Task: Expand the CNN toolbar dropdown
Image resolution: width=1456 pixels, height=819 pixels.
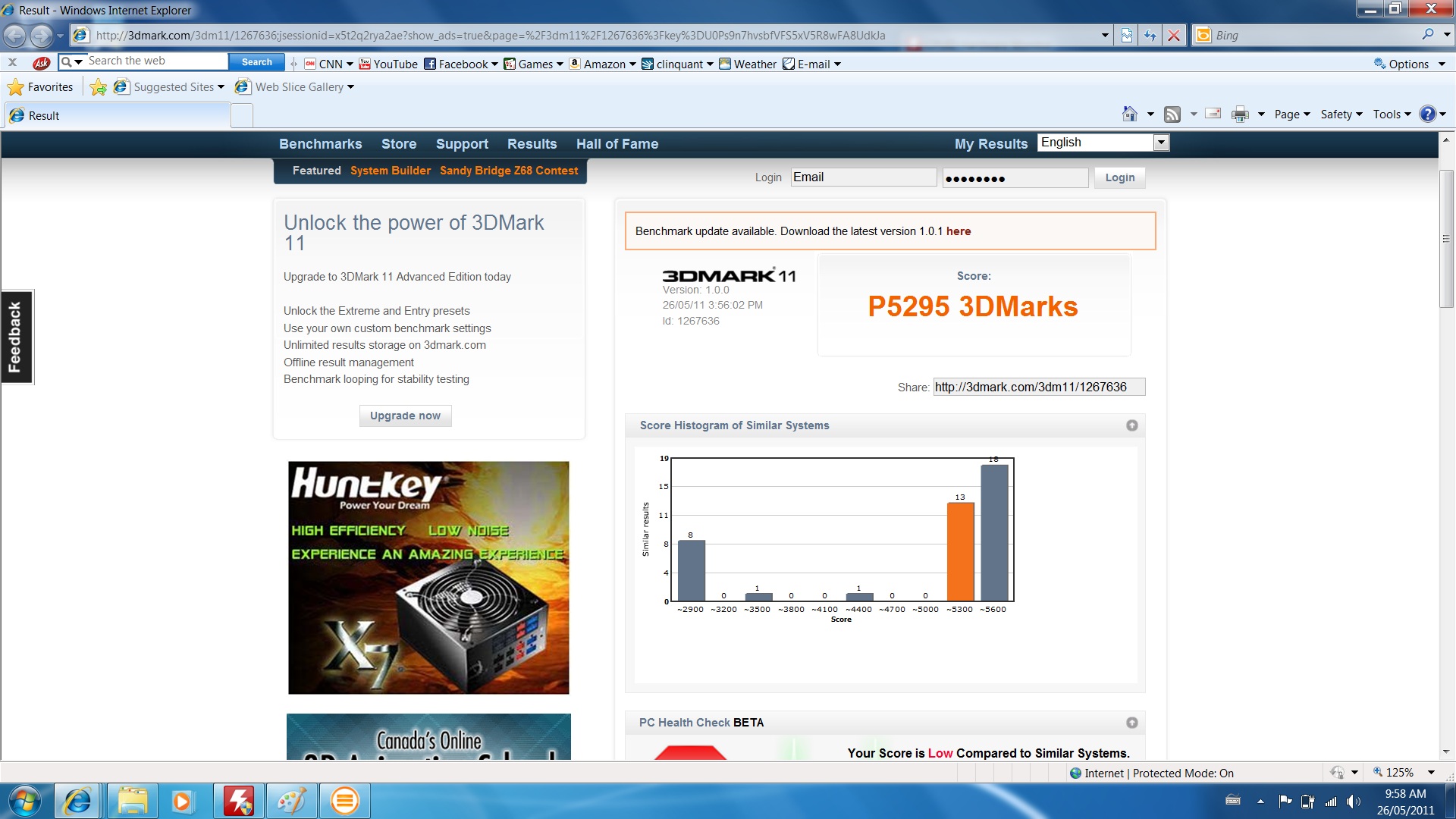Action: click(350, 64)
